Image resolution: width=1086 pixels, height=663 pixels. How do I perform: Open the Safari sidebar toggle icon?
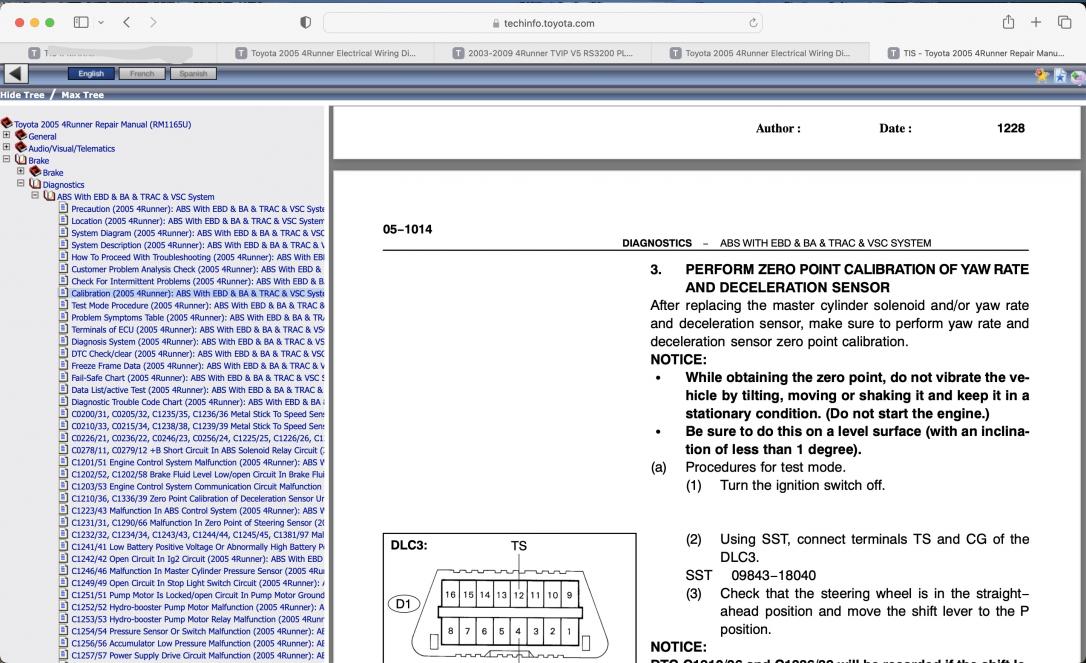pos(81,22)
